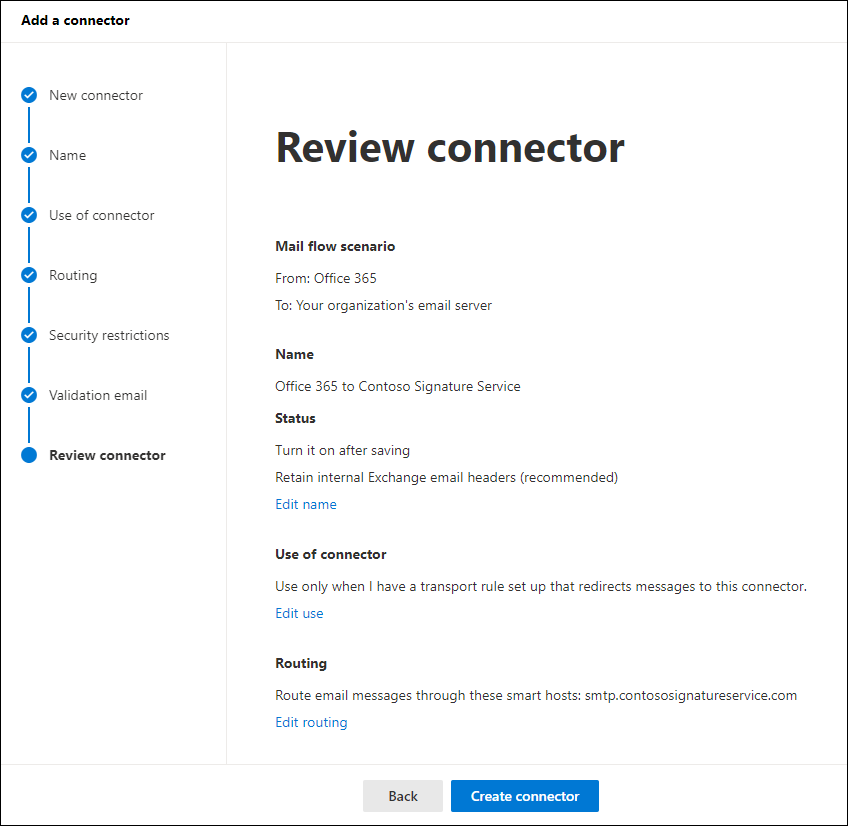Select the Routing step completion icon
The width and height of the screenshot is (848, 826).
[28, 275]
